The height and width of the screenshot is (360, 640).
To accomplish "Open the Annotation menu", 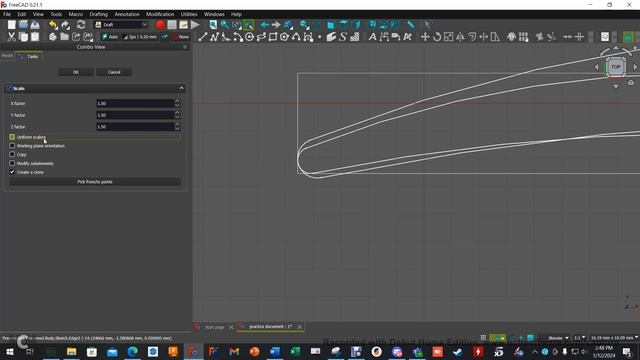I will [127, 14].
